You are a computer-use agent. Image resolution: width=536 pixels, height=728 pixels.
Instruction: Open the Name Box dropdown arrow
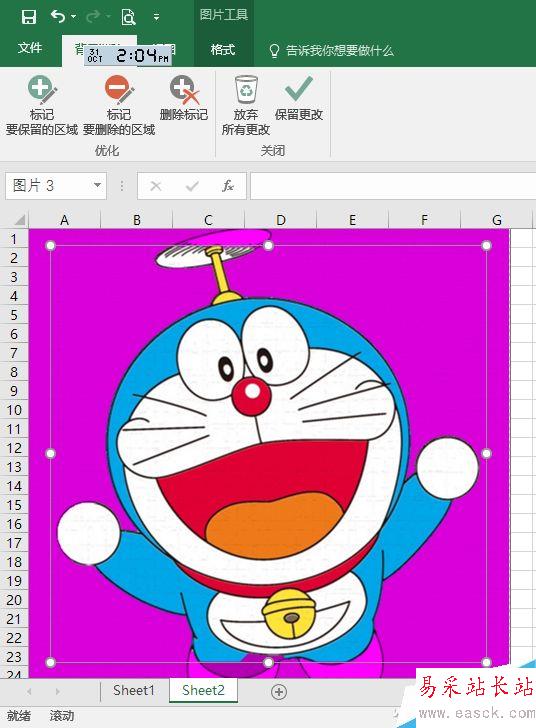(x=97, y=185)
